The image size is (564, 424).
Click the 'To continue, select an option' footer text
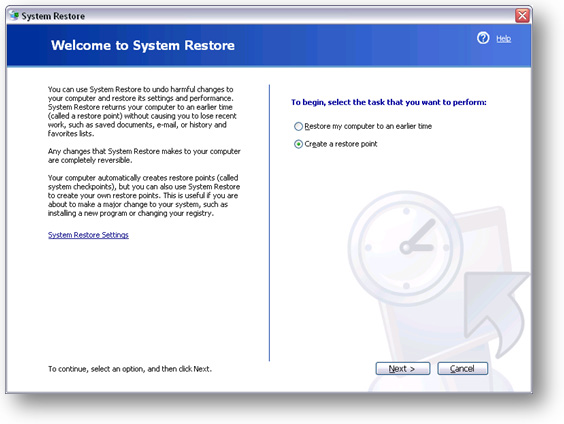[x=130, y=369]
